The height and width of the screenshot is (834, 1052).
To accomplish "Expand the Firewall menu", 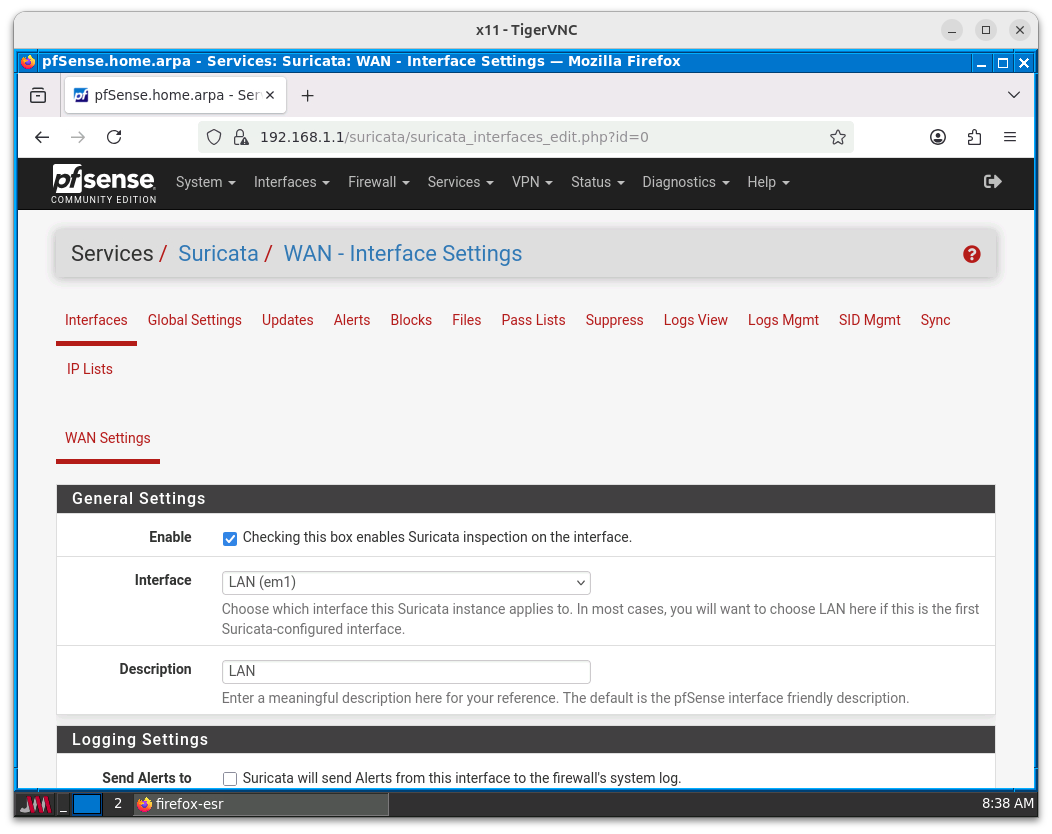I will click(x=378, y=183).
